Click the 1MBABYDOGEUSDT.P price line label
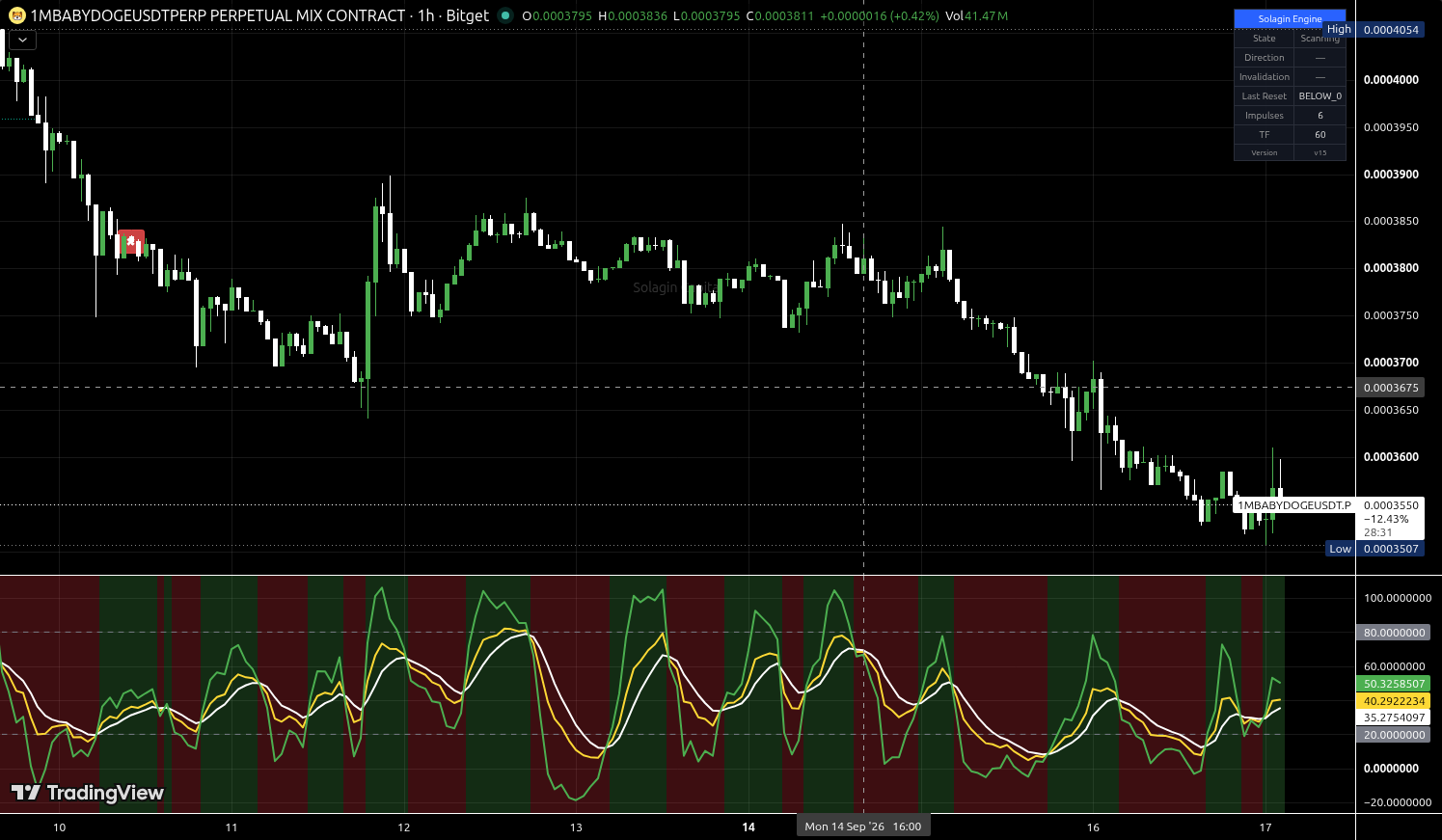 point(1294,505)
